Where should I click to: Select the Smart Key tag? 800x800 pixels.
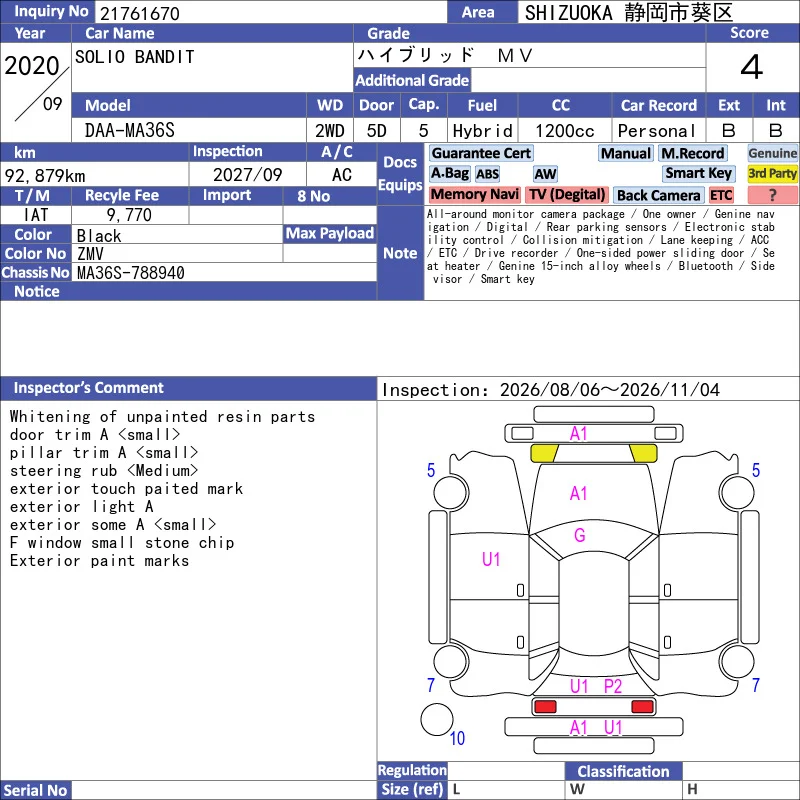[698, 173]
